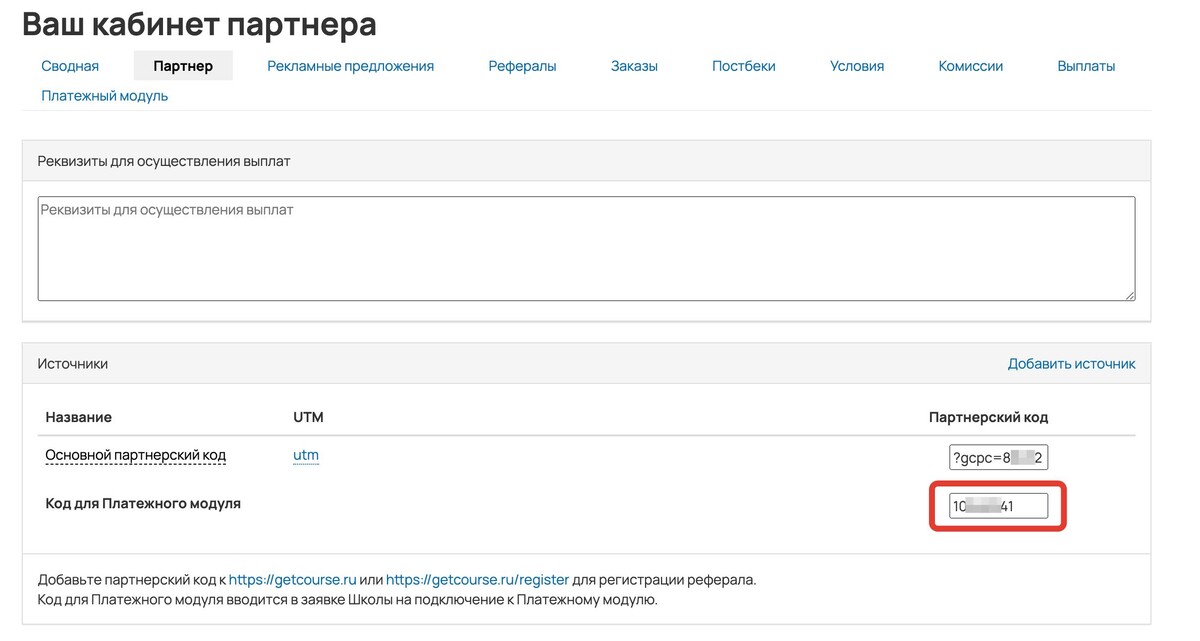Focus the Реквизиты для осуществления выплат textarea
Image resolution: width=1200 pixels, height=641 pixels.
click(x=586, y=249)
